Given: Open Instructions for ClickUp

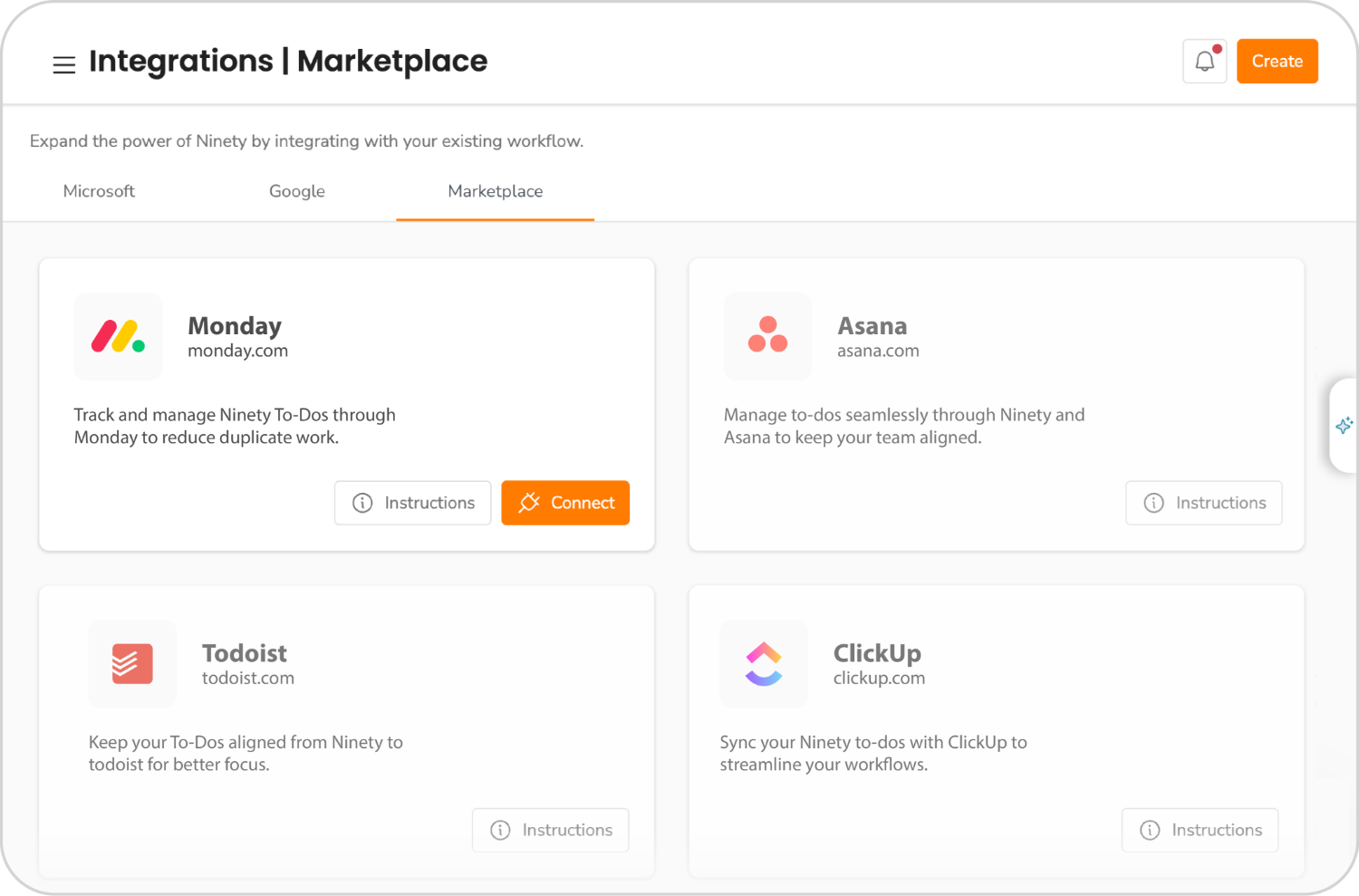Looking at the screenshot, I should (x=1200, y=830).
